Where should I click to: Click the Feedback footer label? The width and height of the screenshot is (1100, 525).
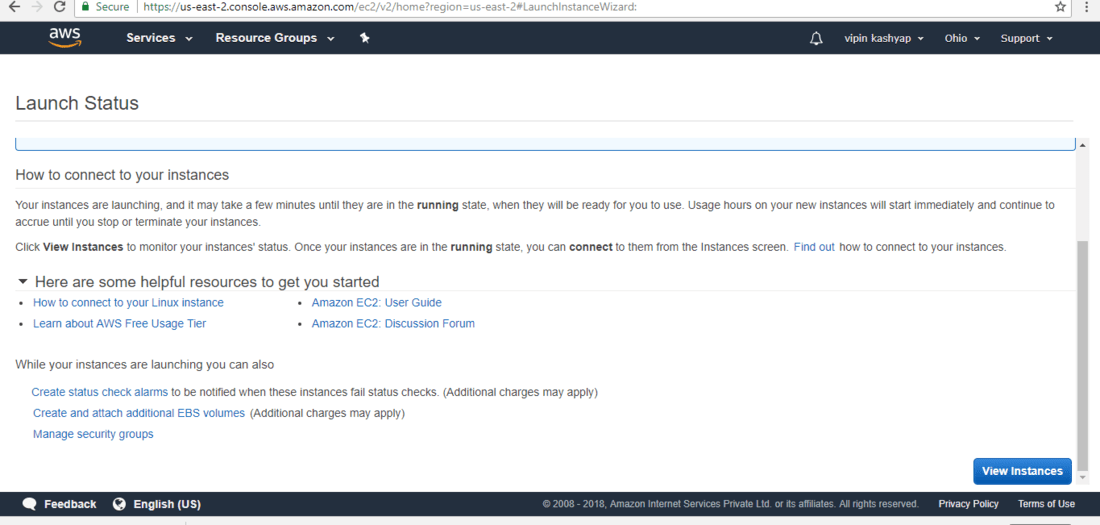(70, 504)
